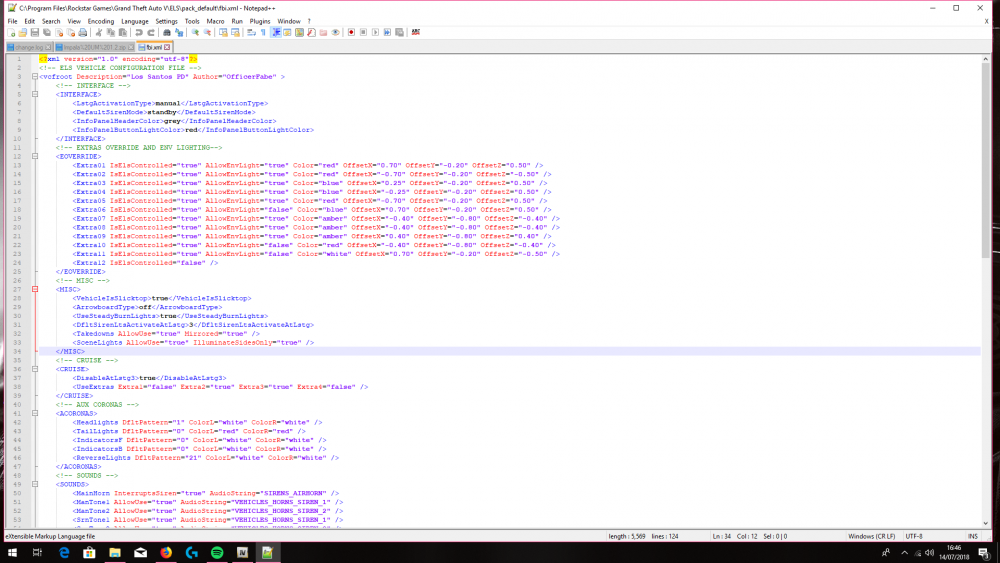The width and height of the screenshot is (1000, 563).
Task: Collapse the ACORONAS fold marker on line 41
Action: pos(35,413)
